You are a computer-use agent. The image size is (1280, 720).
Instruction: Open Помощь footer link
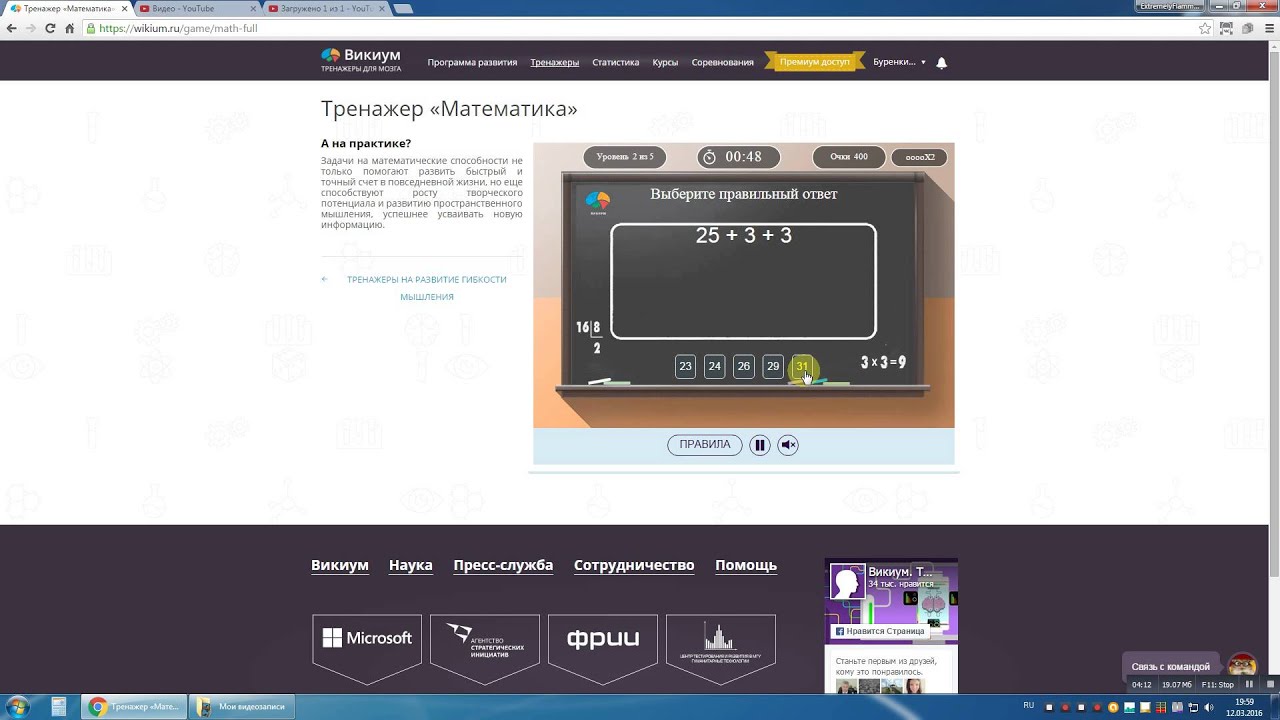(746, 565)
